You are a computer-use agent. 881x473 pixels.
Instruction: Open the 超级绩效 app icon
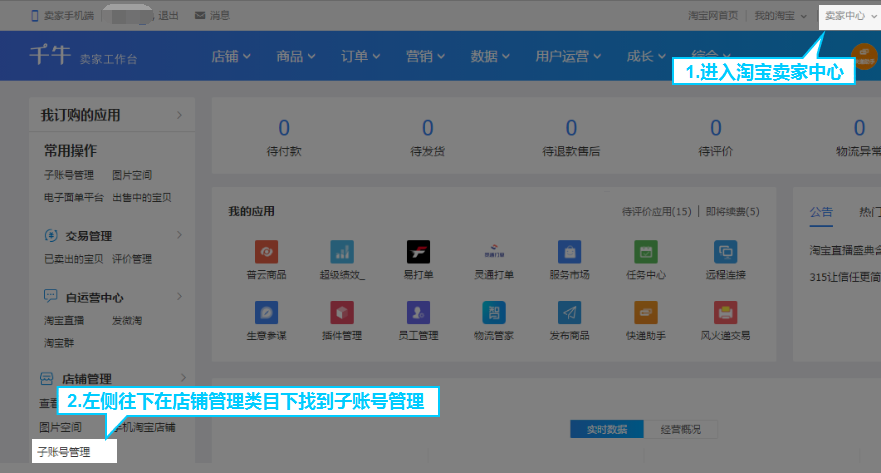pyautogui.click(x=342, y=252)
